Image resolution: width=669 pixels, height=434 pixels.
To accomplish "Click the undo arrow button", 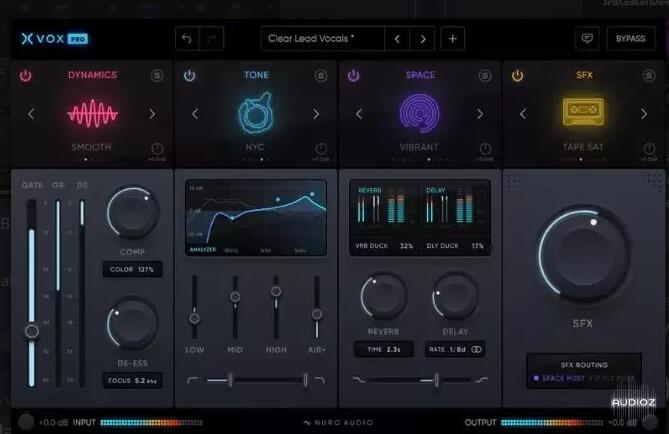I will [x=187, y=39].
